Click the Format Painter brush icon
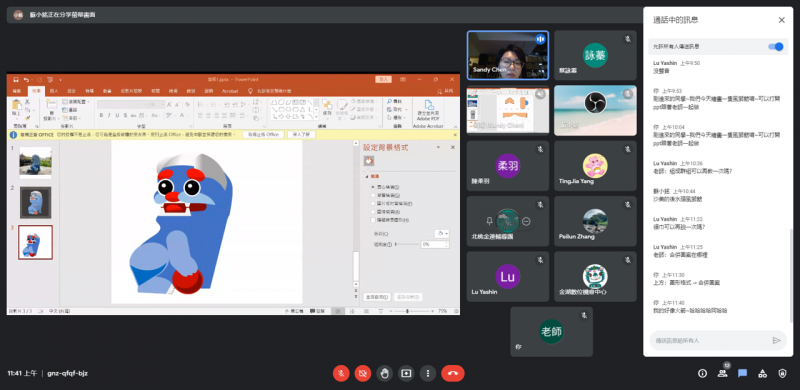 (x=28, y=118)
